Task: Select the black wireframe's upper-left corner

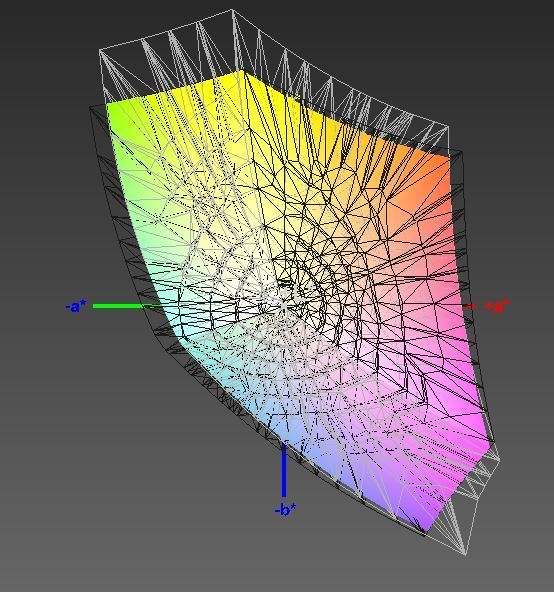Action: coord(90,108)
